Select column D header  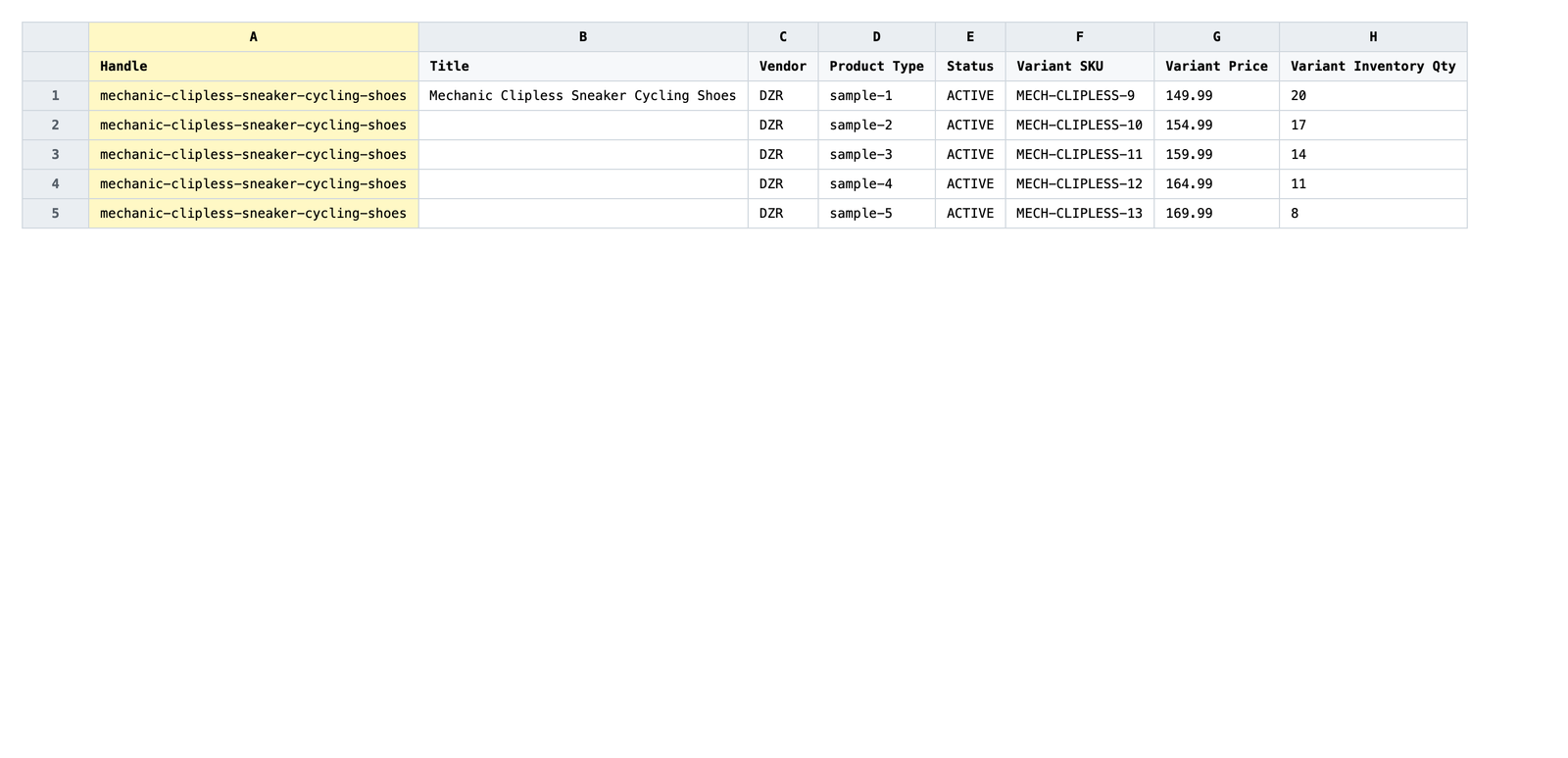coord(876,37)
